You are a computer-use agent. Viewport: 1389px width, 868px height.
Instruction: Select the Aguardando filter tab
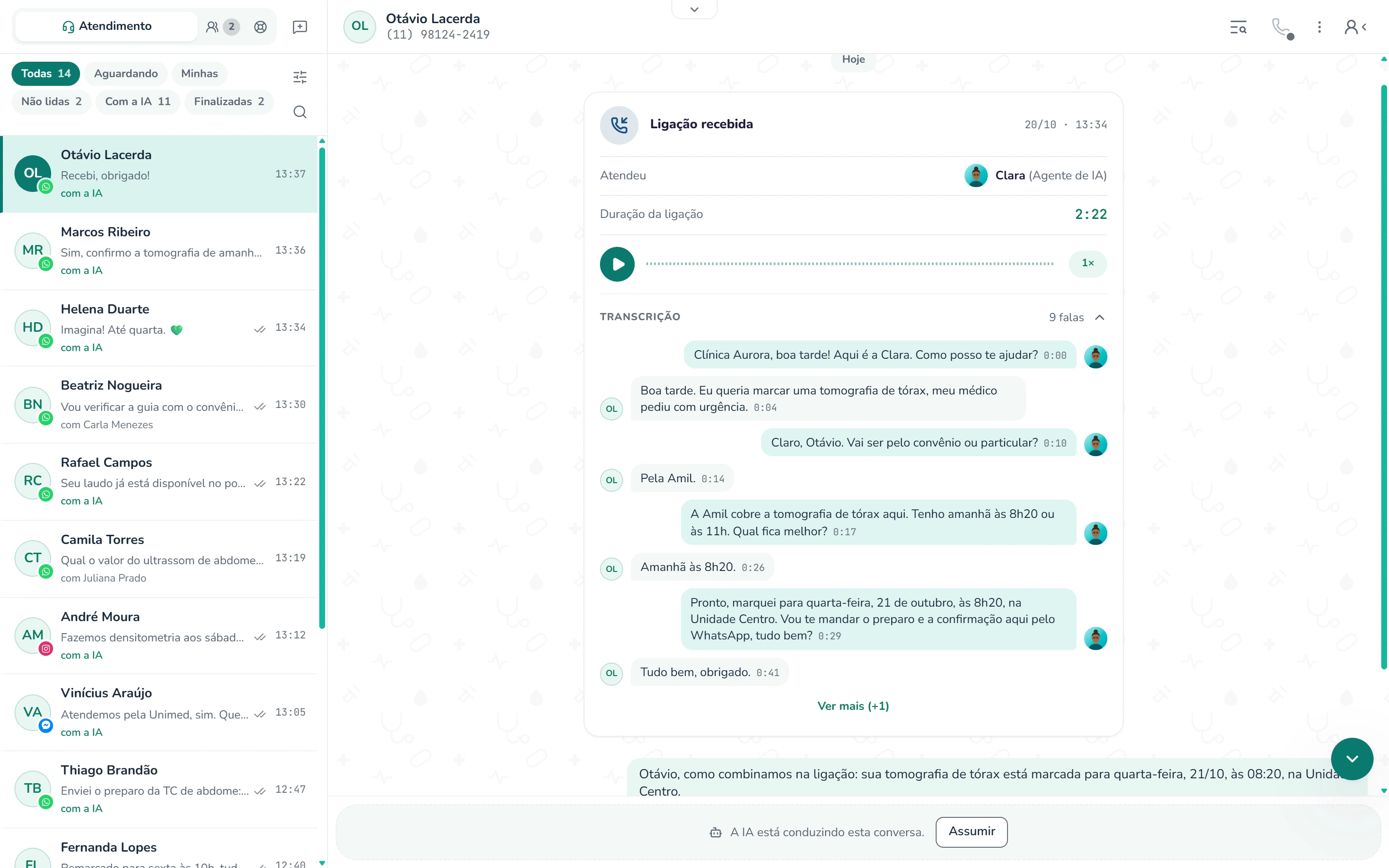126,73
